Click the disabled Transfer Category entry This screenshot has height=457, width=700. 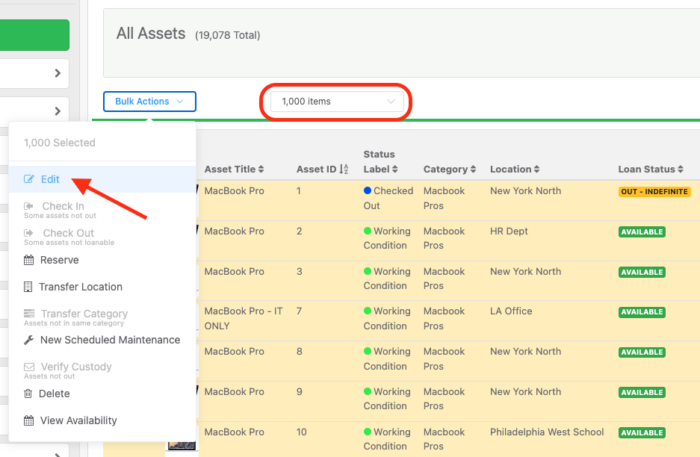click(102, 317)
